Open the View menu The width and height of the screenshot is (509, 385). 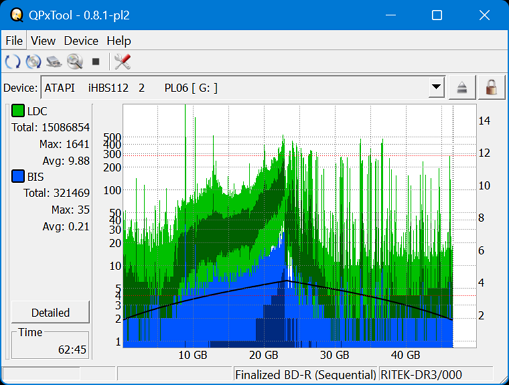point(43,41)
